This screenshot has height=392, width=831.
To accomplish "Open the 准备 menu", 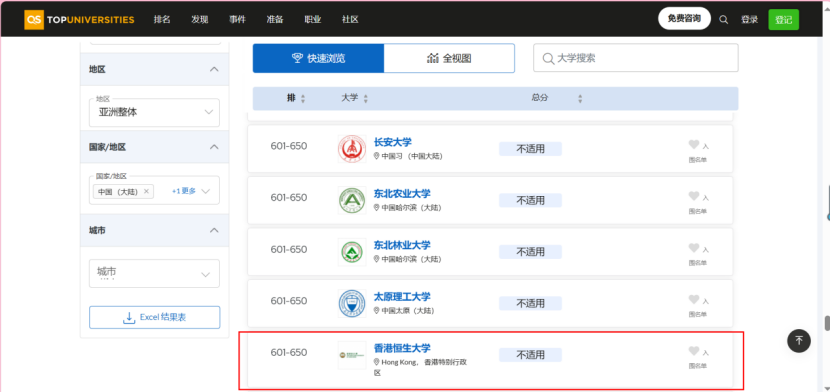I will click(x=275, y=20).
